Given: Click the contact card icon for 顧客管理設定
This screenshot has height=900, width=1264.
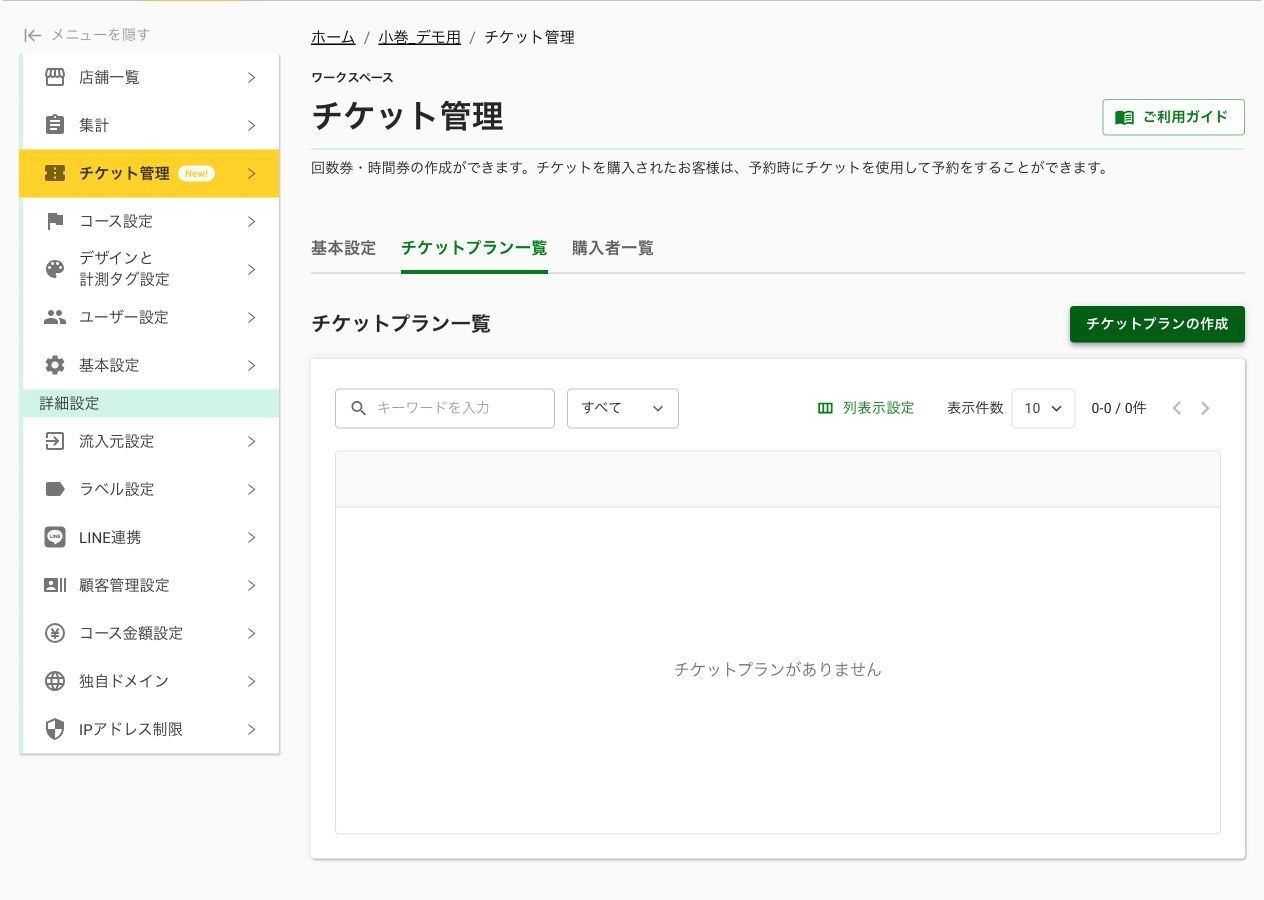Looking at the screenshot, I should [55, 585].
